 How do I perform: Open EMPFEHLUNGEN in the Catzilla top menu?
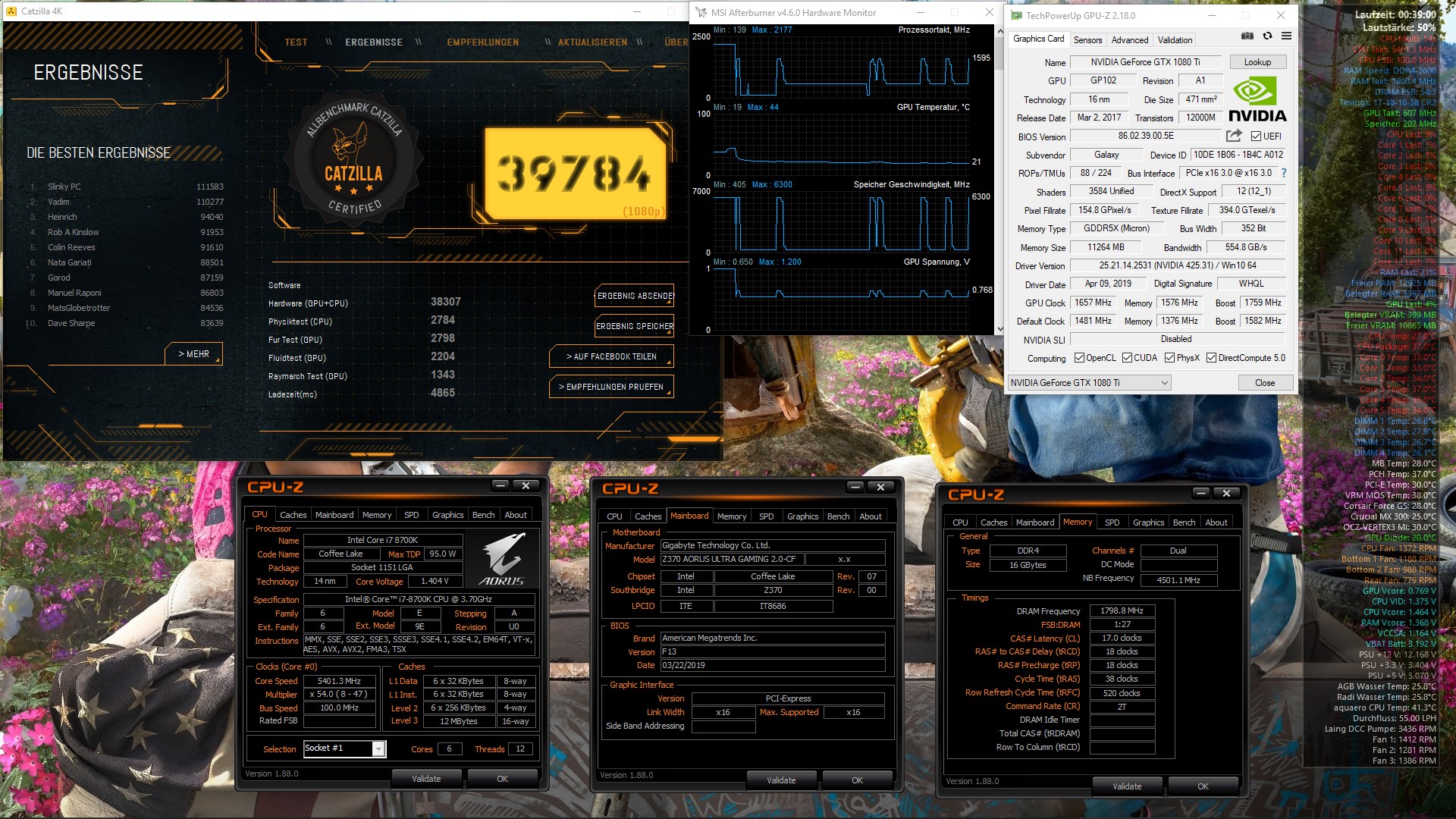tap(483, 42)
